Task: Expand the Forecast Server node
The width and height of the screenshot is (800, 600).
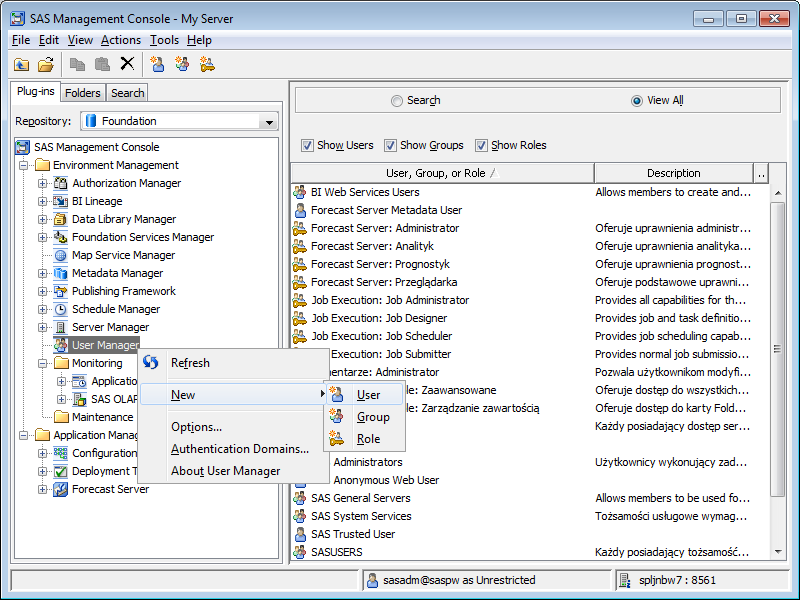Action: [43, 489]
